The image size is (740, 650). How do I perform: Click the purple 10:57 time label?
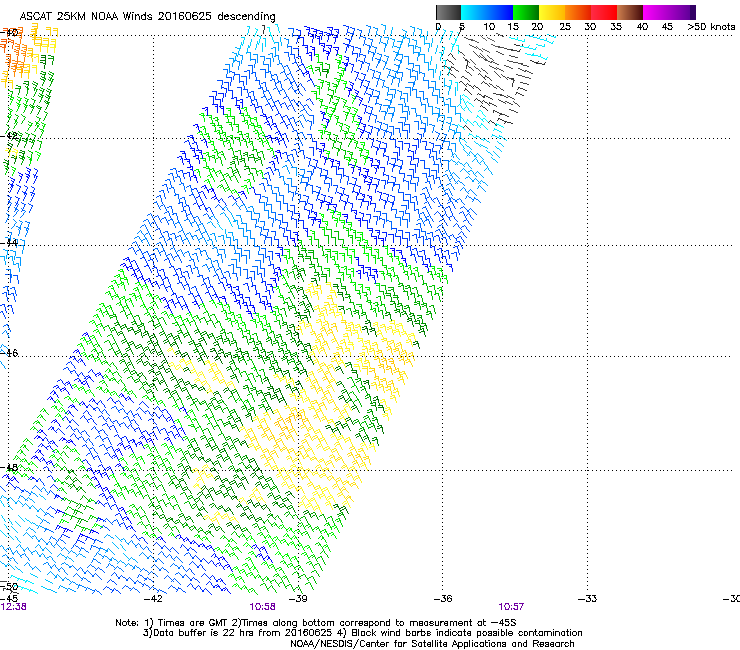click(511, 607)
